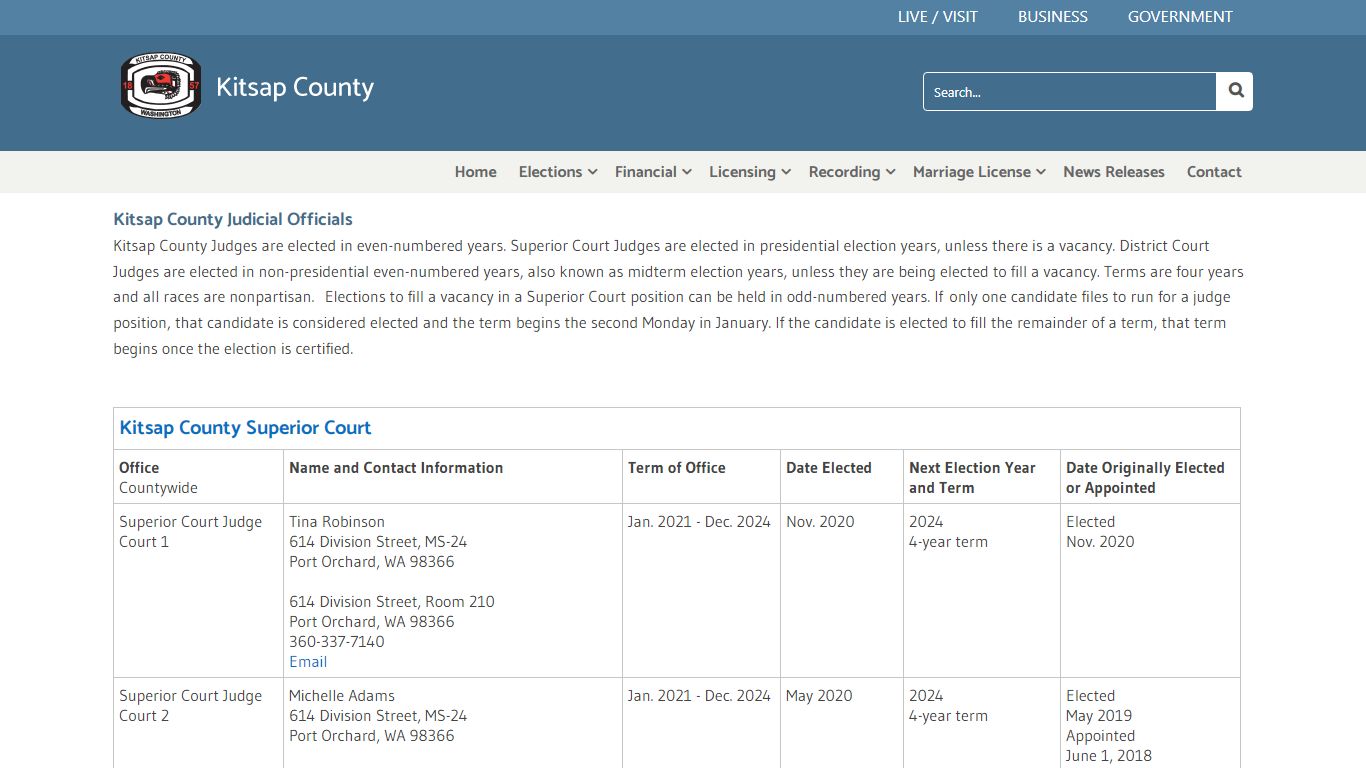Image resolution: width=1366 pixels, height=768 pixels.
Task: Select the Office column header
Action: pyautogui.click(x=138, y=467)
